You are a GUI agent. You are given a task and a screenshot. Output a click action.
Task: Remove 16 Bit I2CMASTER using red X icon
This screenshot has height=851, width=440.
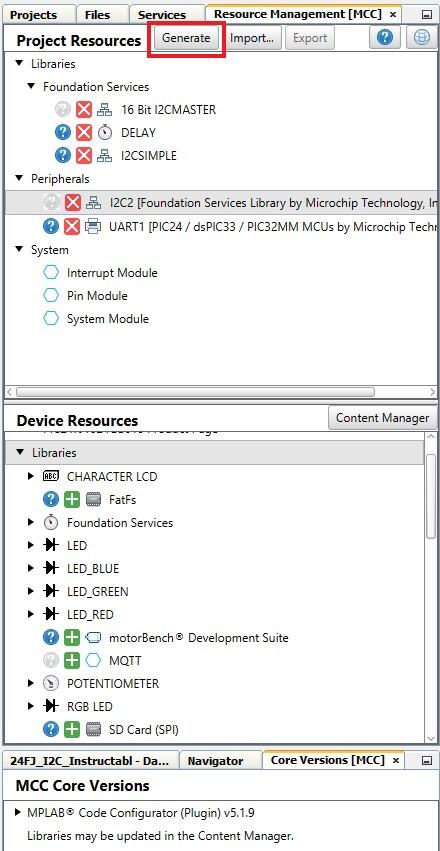[84, 110]
